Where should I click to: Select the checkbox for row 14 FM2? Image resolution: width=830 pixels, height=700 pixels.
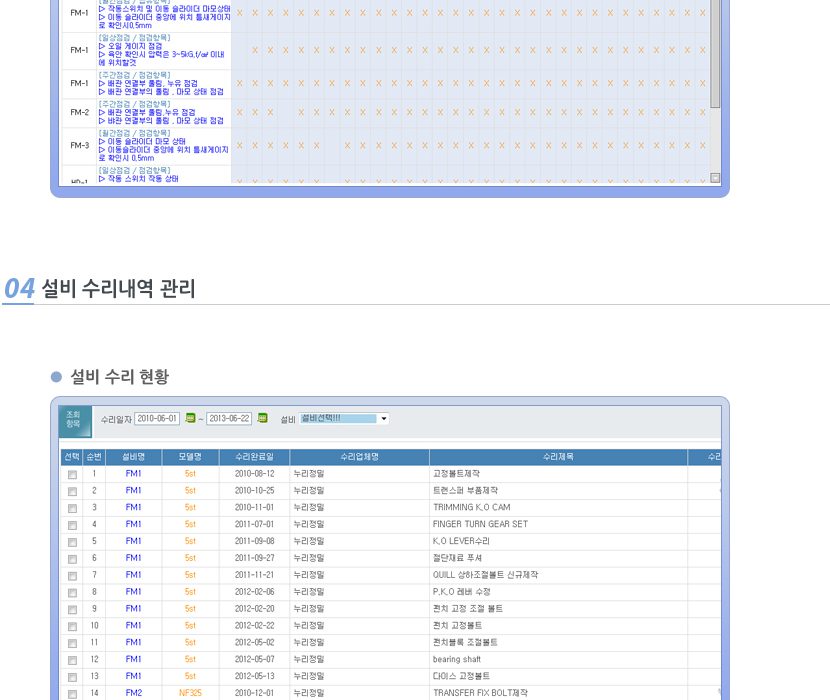[x=72, y=693]
